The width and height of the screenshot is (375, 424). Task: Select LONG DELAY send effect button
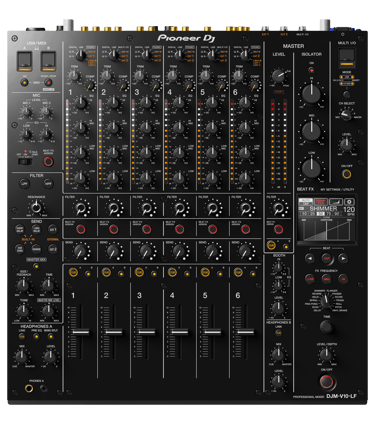36,229
